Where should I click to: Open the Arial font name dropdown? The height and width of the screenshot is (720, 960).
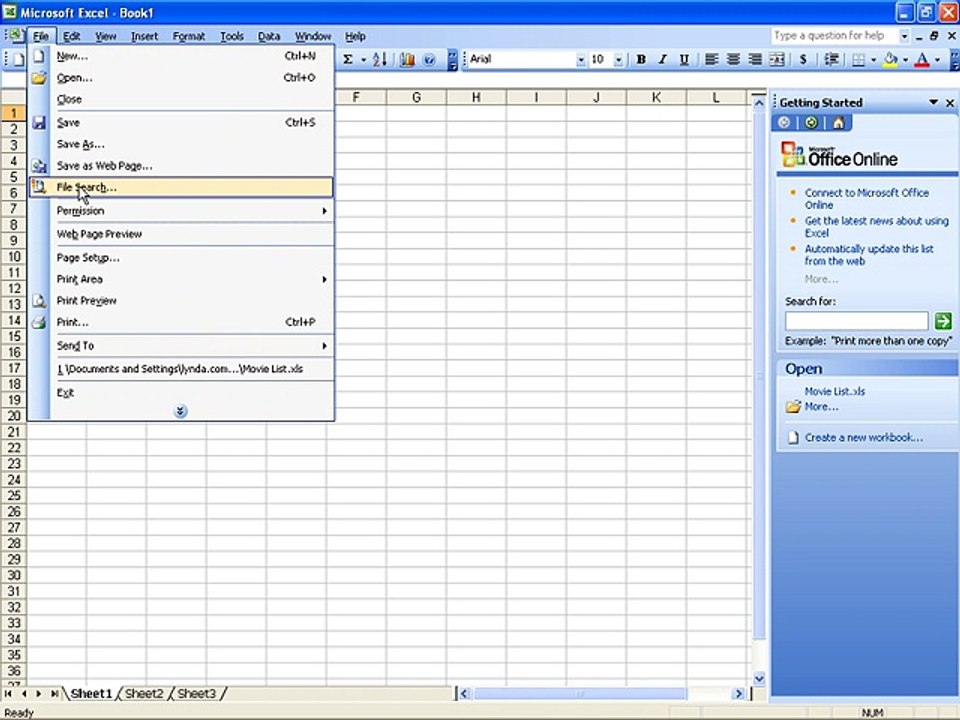click(x=580, y=59)
